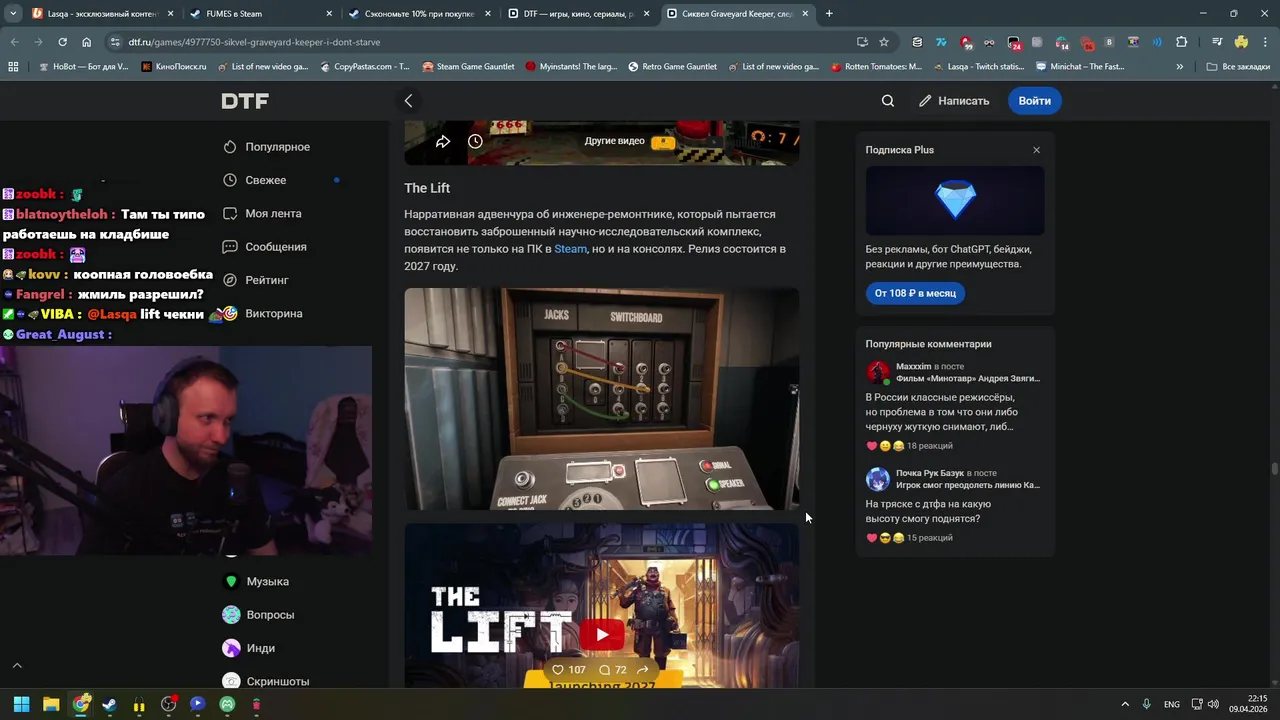1280x720 pixels.
Task: Close the Подписка Plus banner
Action: point(1036,150)
